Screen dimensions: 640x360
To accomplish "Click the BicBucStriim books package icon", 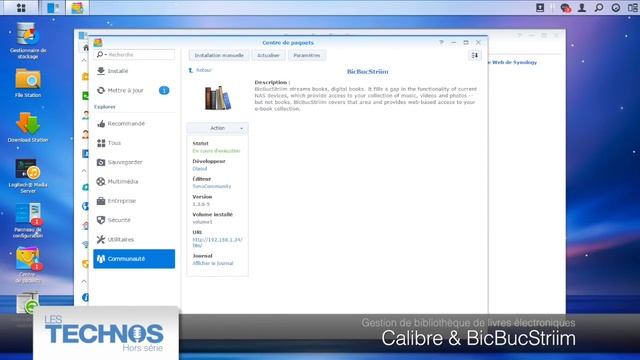I will tap(218, 98).
